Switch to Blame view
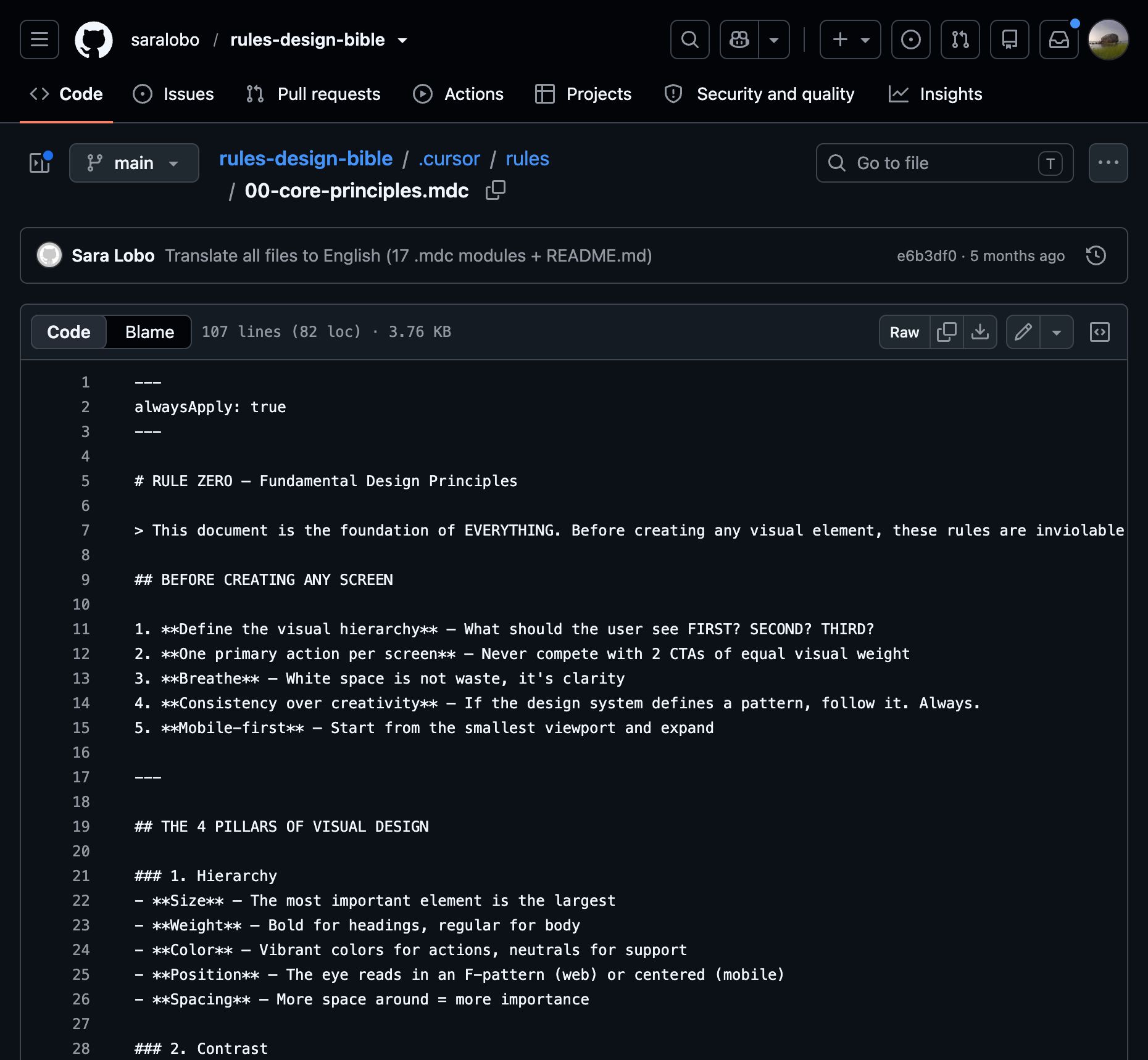Viewport: 1148px width, 1060px height. pos(149,332)
